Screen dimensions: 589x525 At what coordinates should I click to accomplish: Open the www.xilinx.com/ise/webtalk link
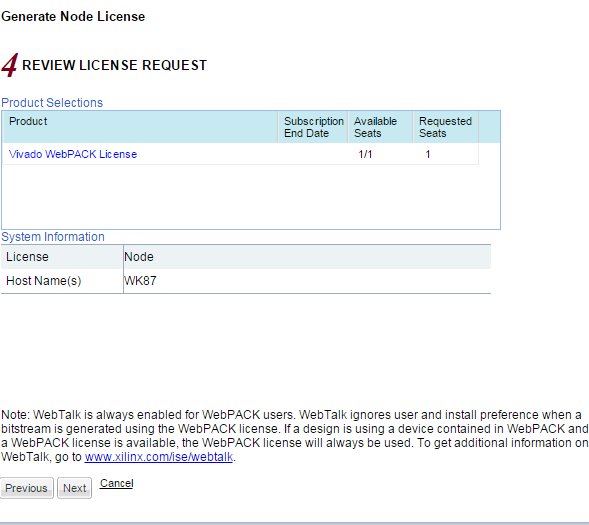(x=159, y=457)
